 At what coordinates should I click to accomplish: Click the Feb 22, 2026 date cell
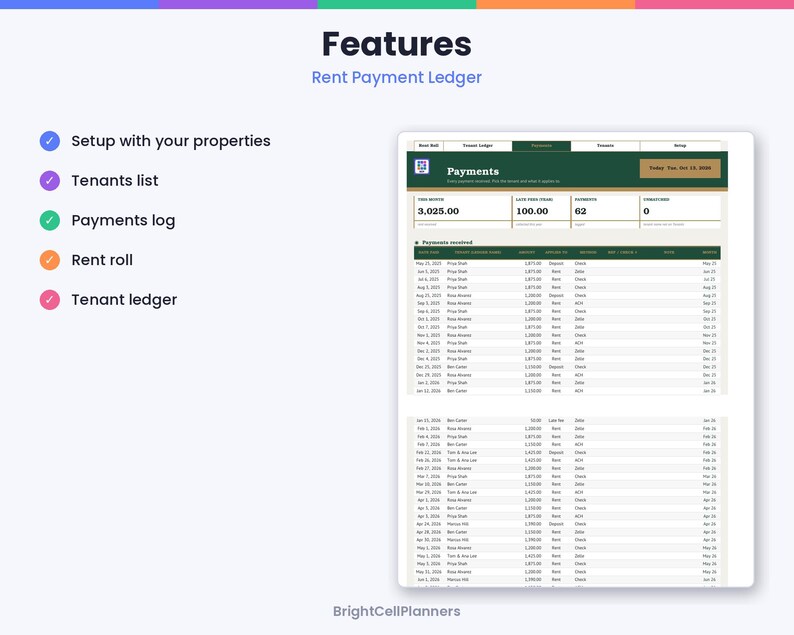point(428,453)
